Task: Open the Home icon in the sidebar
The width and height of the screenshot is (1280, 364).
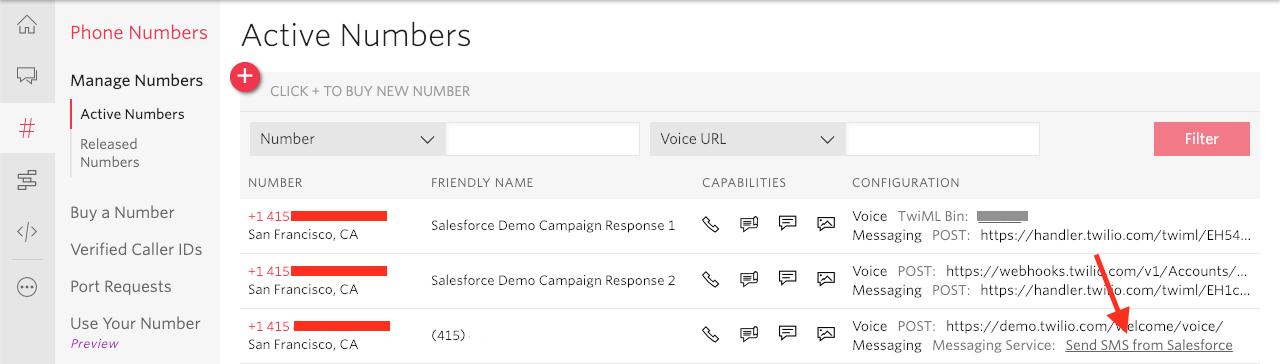Action: point(27,24)
